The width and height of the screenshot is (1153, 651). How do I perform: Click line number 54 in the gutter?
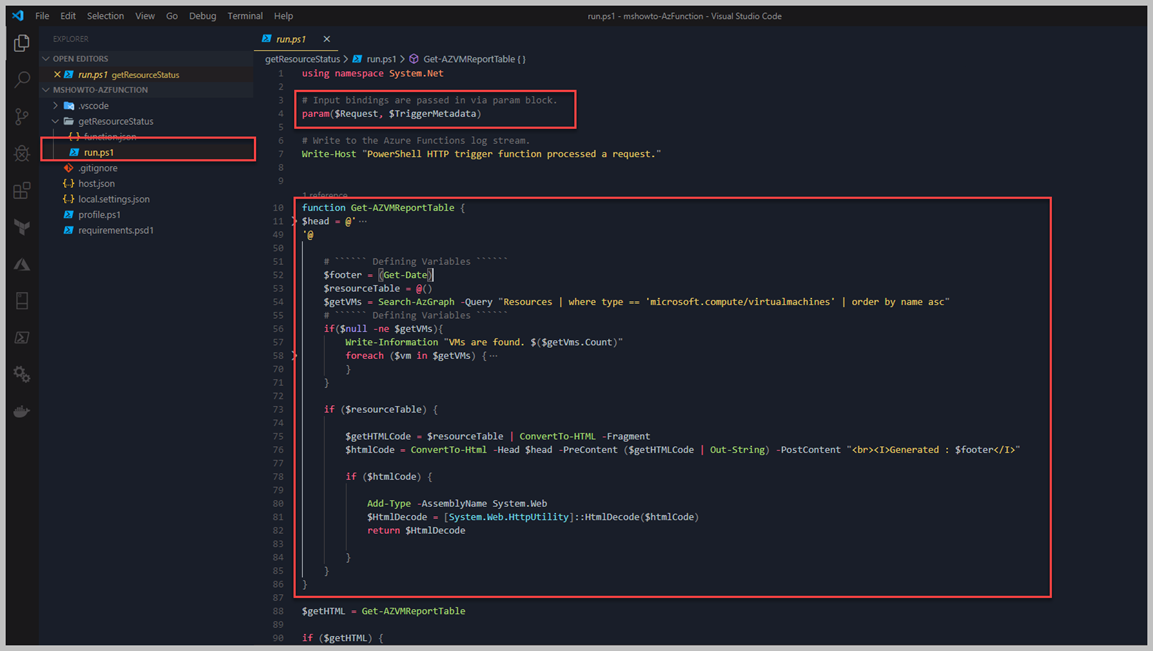[x=277, y=302]
